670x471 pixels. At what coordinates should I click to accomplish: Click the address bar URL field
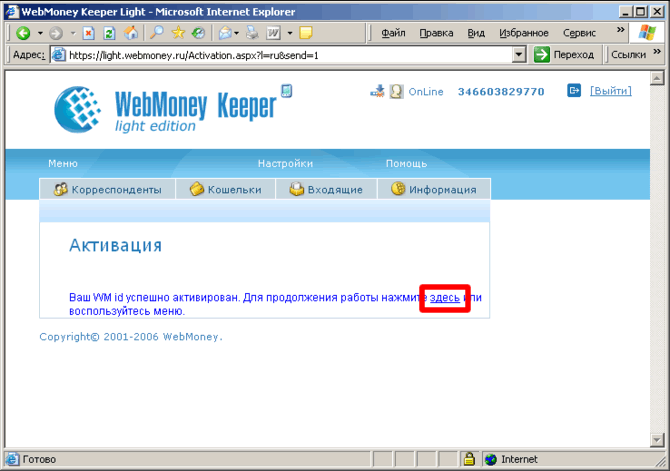(x=282, y=55)
